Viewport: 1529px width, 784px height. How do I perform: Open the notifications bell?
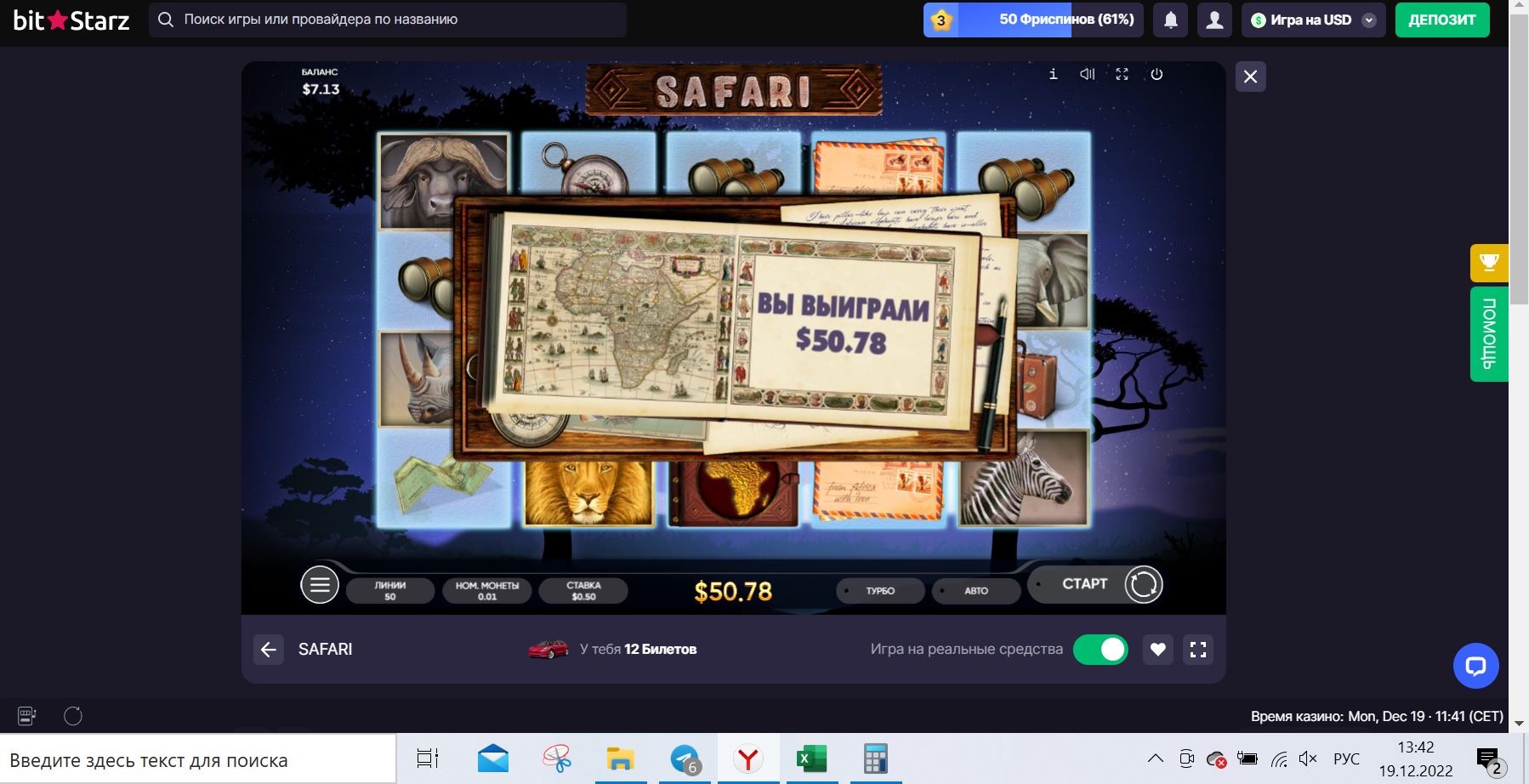coord(1171,20)
